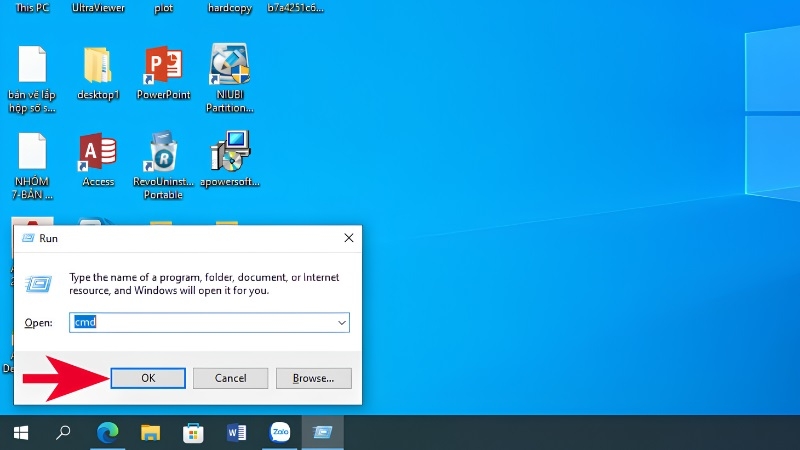Viewport: 800px width, 450px height.
Task: Click OK in the Run dialog
Action: [148, 378]
